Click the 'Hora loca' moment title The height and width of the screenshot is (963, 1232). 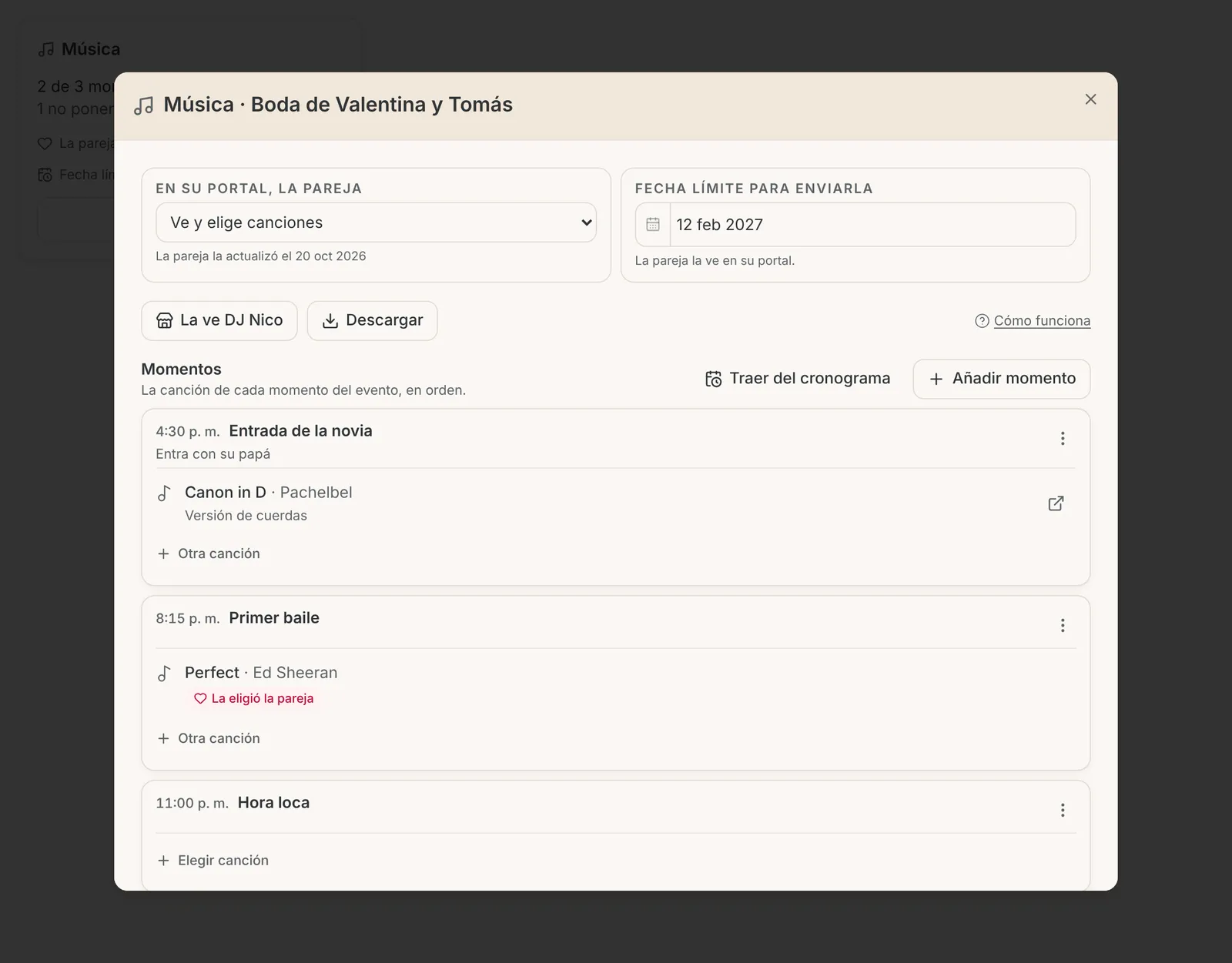[273, 803]
